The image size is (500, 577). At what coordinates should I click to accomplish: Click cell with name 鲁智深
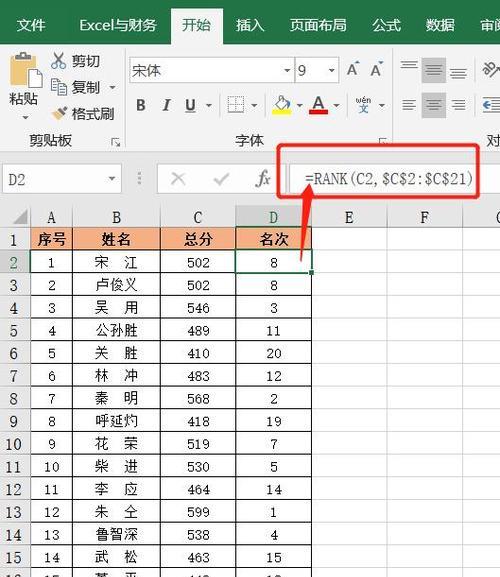click(117, 535)
